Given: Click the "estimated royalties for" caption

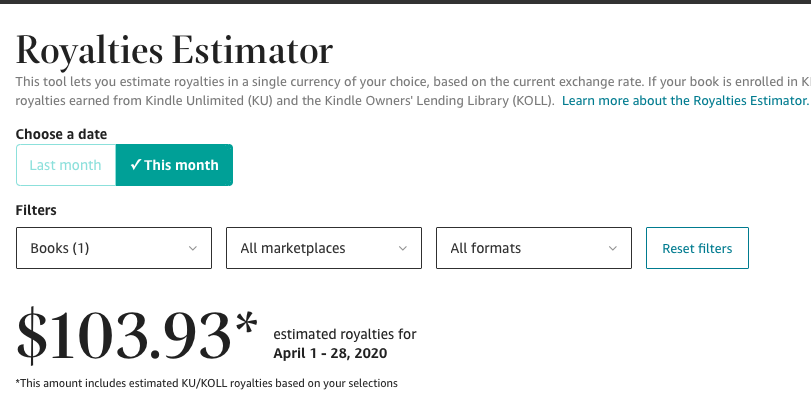Looking at the screenshot, I should (x=344, y=334).
